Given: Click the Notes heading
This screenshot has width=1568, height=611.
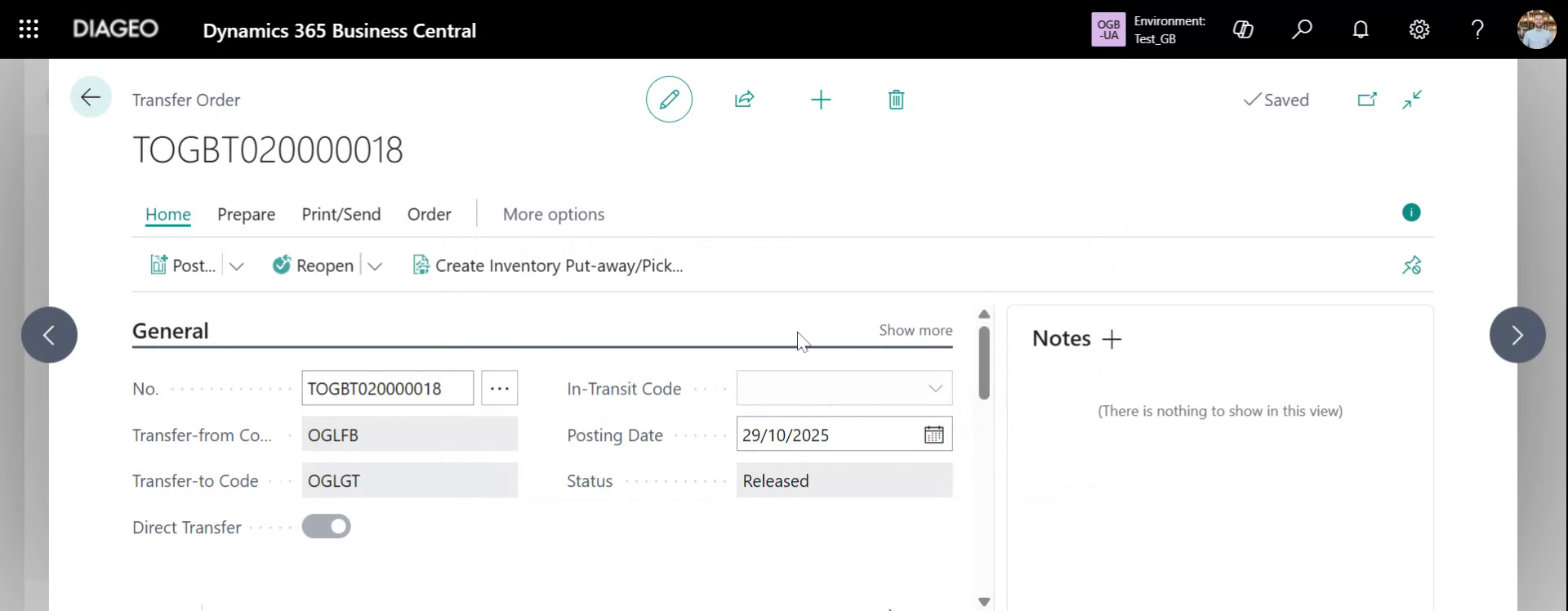Looking at the screenshot, I should pyautogui.click(x=1062, y=338).
